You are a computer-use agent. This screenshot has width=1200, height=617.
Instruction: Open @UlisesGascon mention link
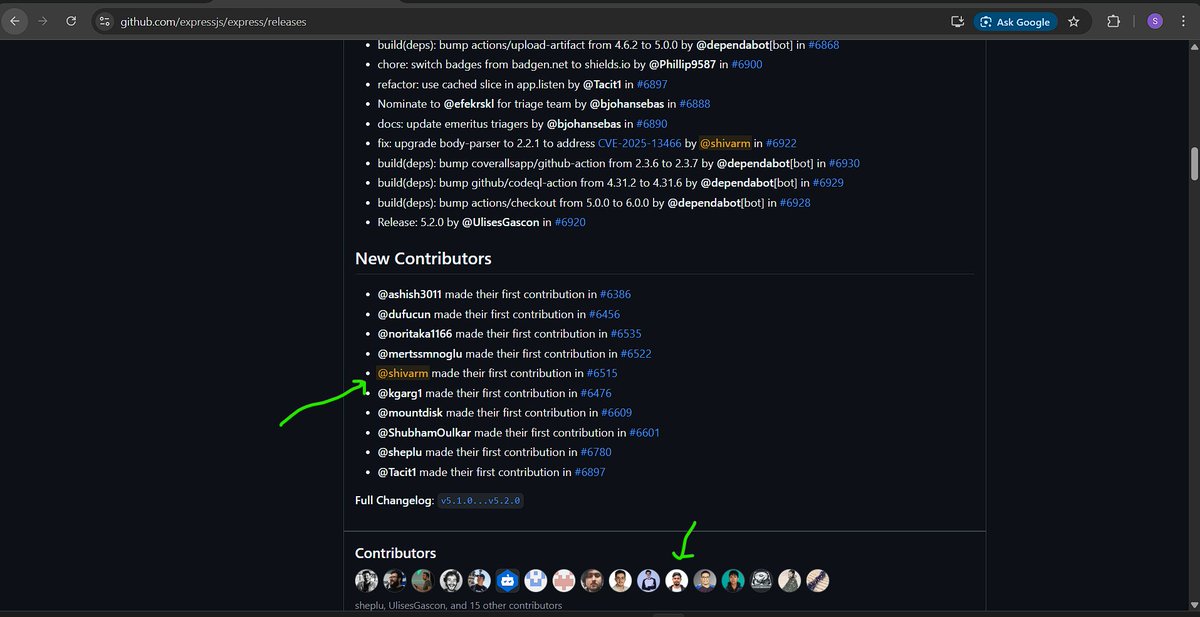pos(501,222)
